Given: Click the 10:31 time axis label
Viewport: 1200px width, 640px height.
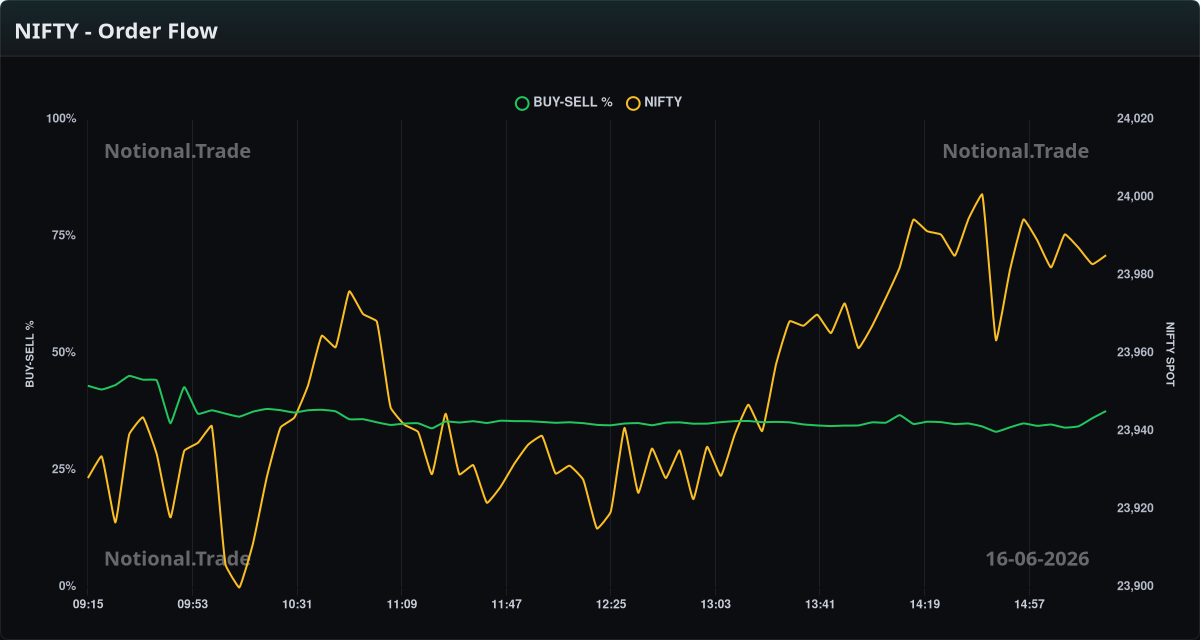Looking at the screenshot, I should 297,604.
